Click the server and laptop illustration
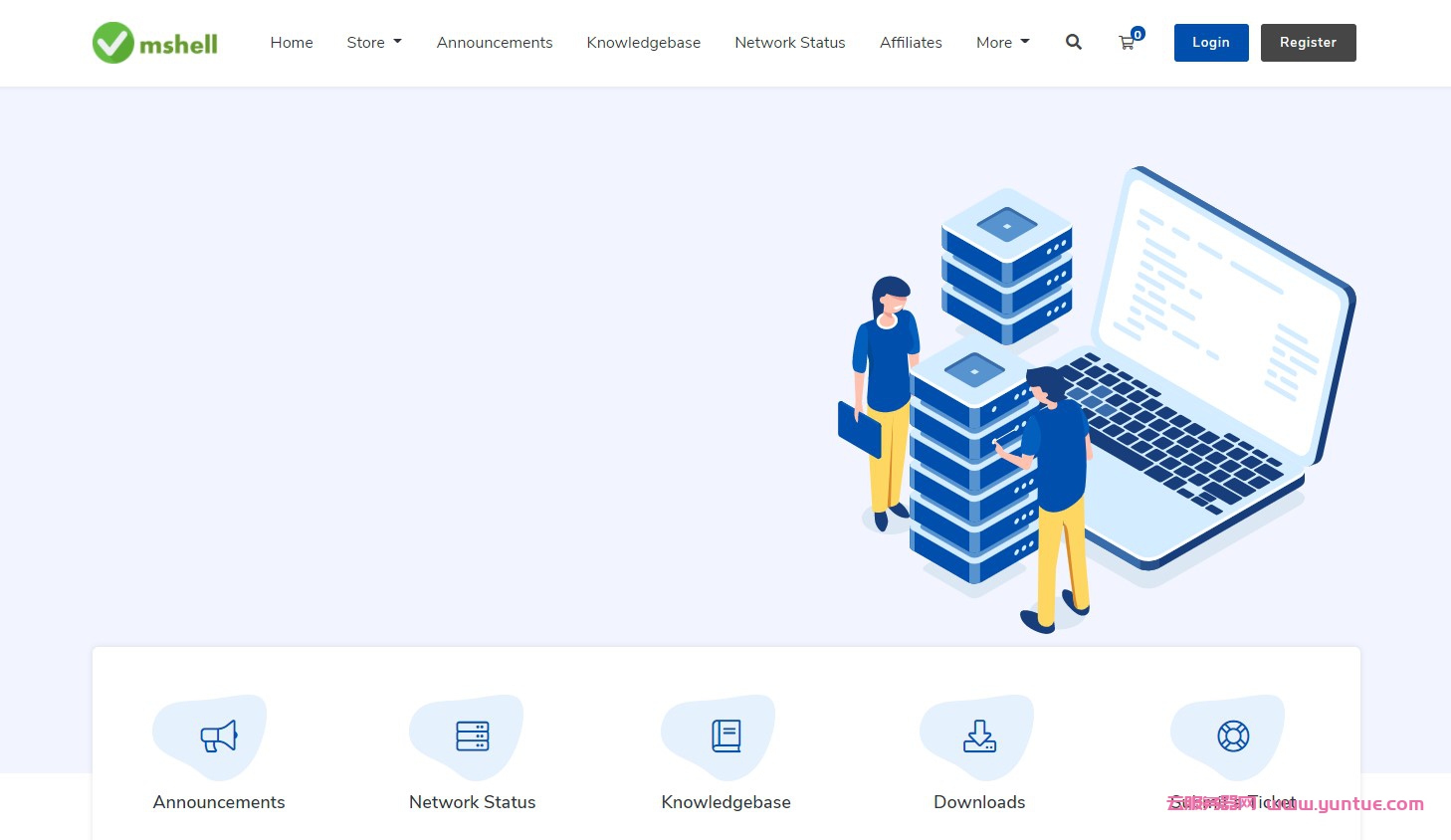 tap(1095, 398)
